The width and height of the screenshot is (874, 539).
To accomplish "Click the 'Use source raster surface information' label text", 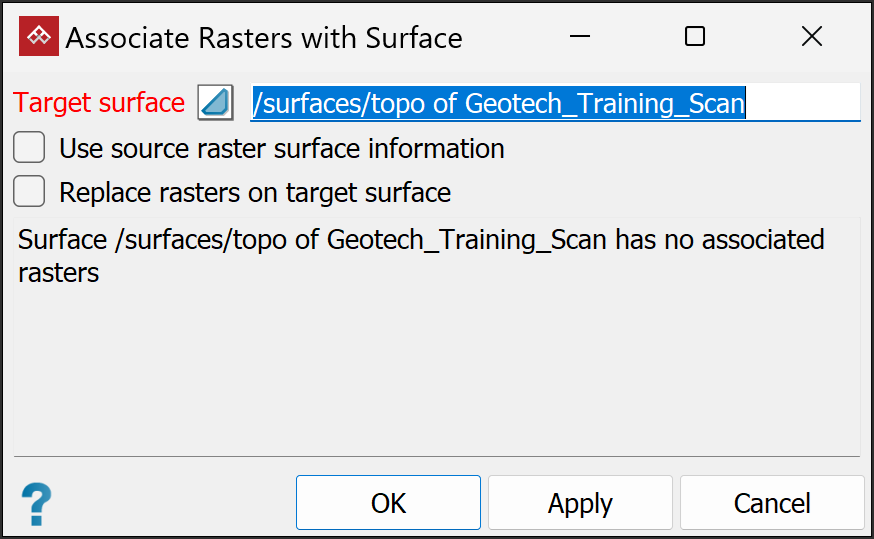I will coord(281,149).
